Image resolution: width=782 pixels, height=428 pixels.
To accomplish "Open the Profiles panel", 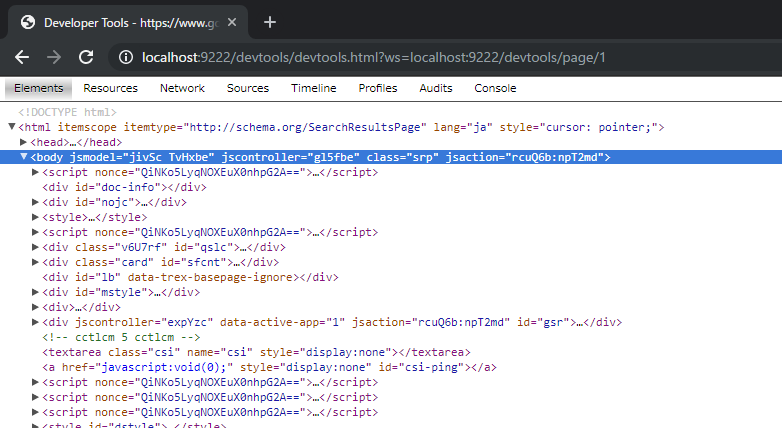I will (378, 88).
